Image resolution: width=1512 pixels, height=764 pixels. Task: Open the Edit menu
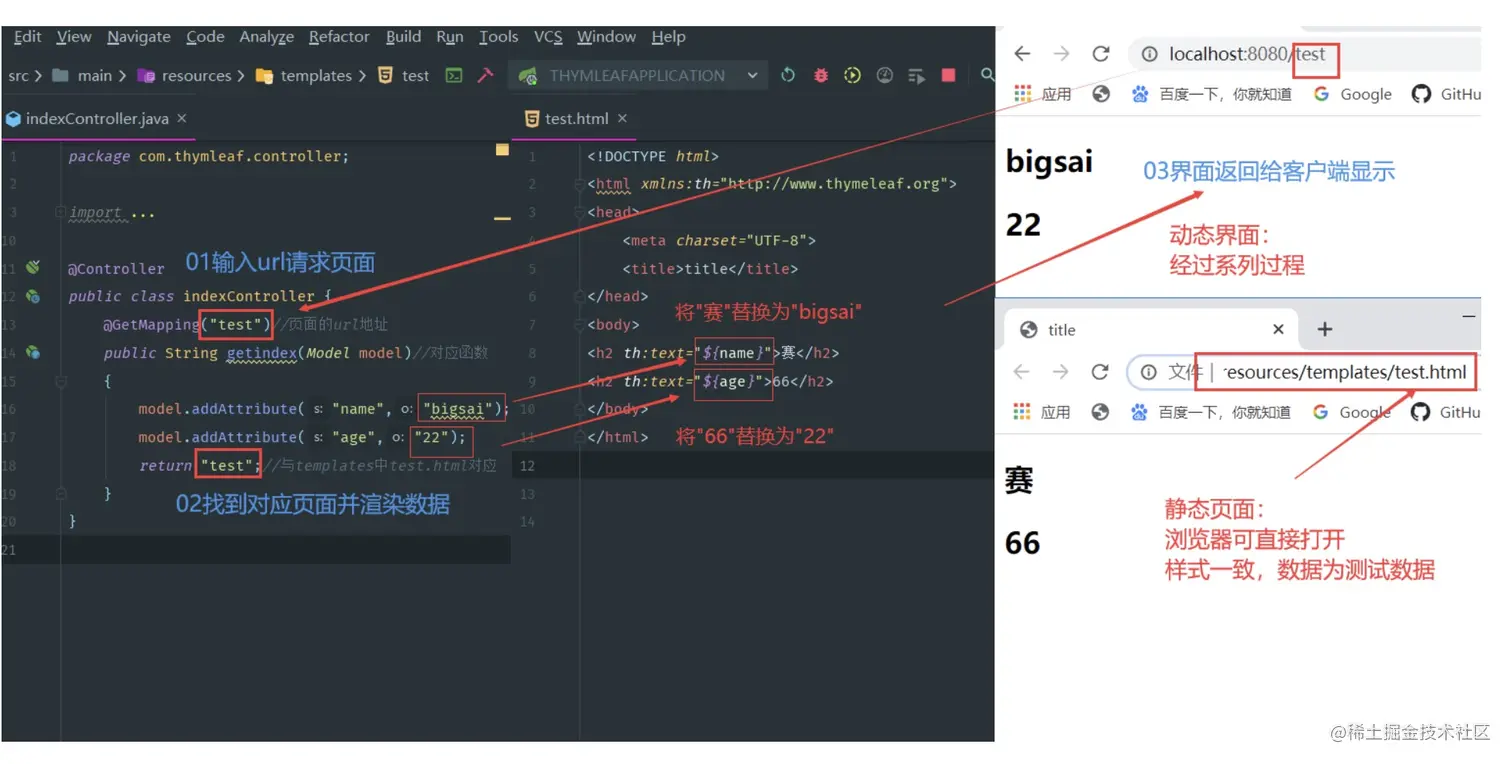(x=27, y=37)
